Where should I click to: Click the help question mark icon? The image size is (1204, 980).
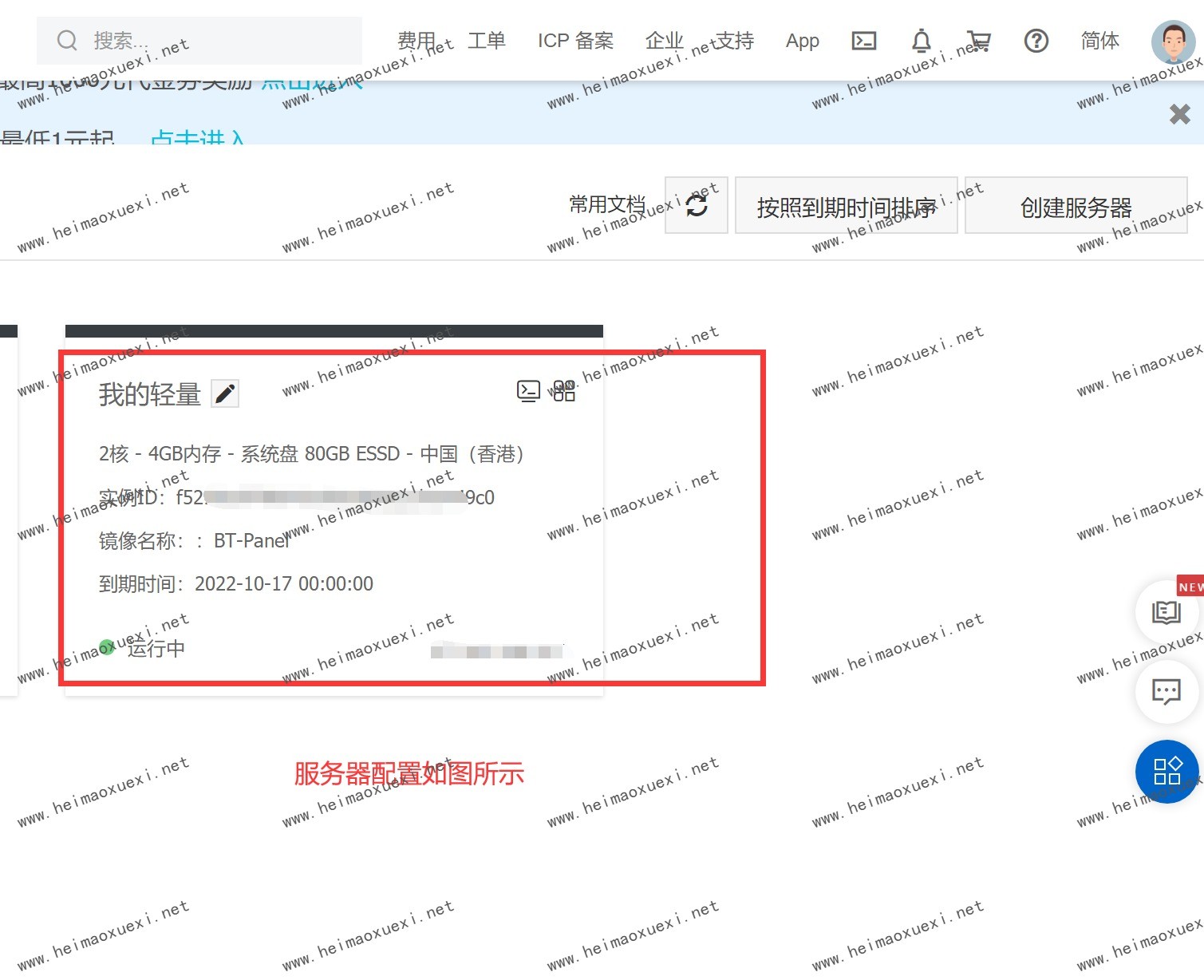coord(1036,41)
